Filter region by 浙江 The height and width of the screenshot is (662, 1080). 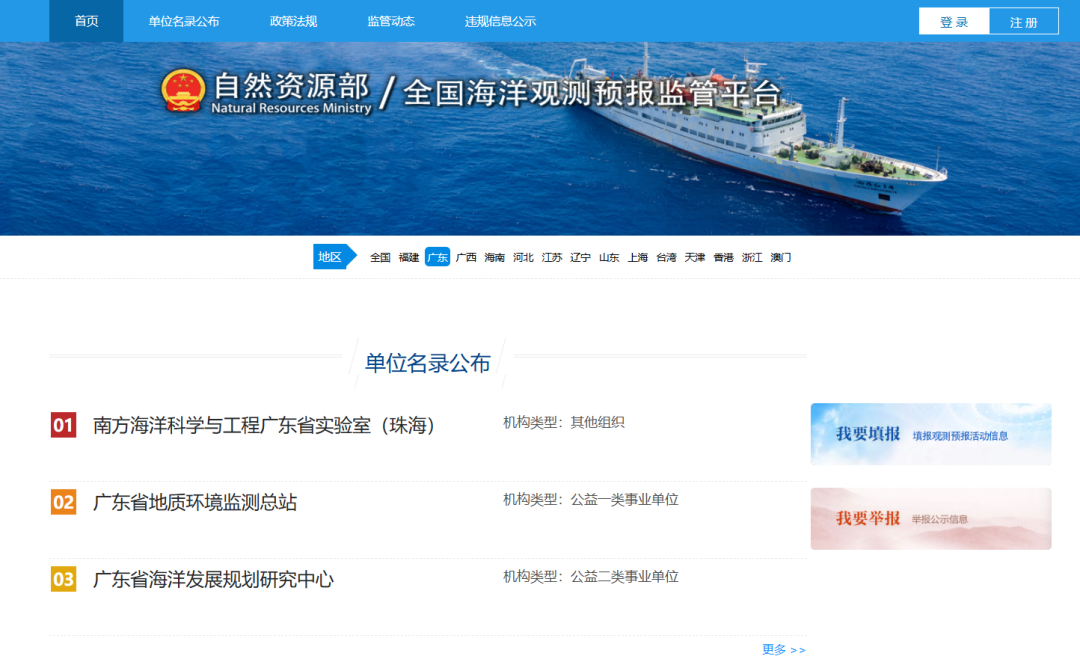tap(752, 258)
